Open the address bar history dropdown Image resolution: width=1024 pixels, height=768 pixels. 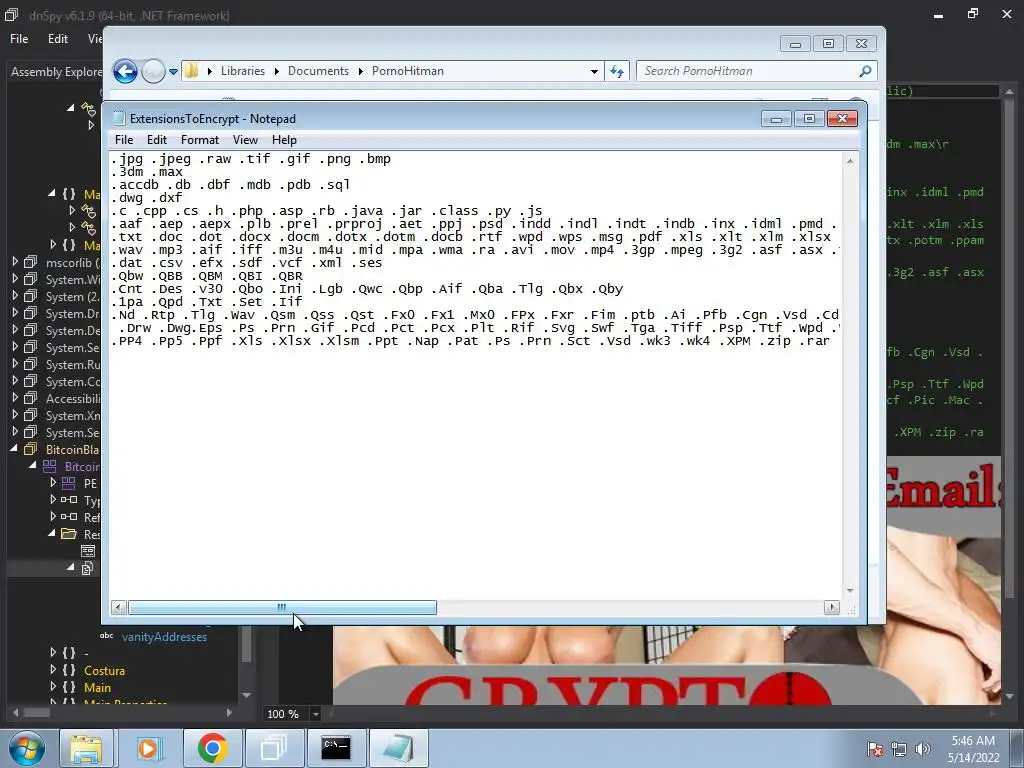tap(594, 71)
